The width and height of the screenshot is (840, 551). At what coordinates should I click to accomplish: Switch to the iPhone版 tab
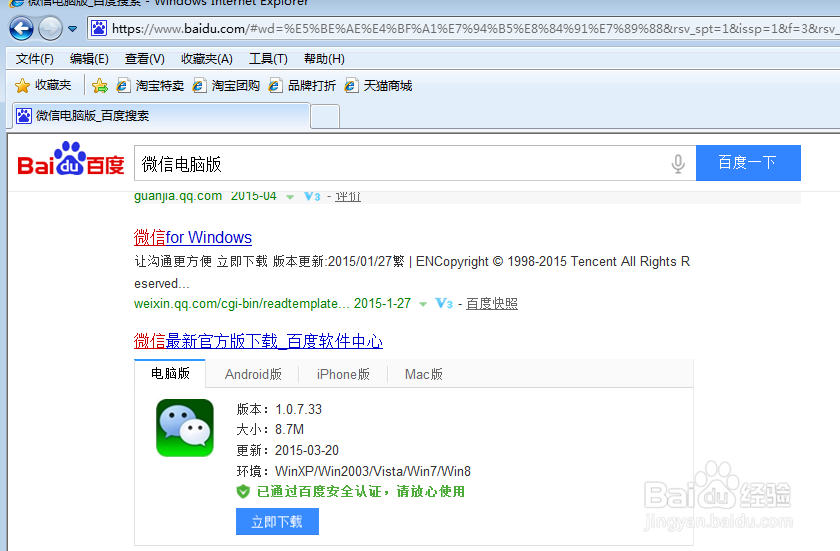(343, 374)
